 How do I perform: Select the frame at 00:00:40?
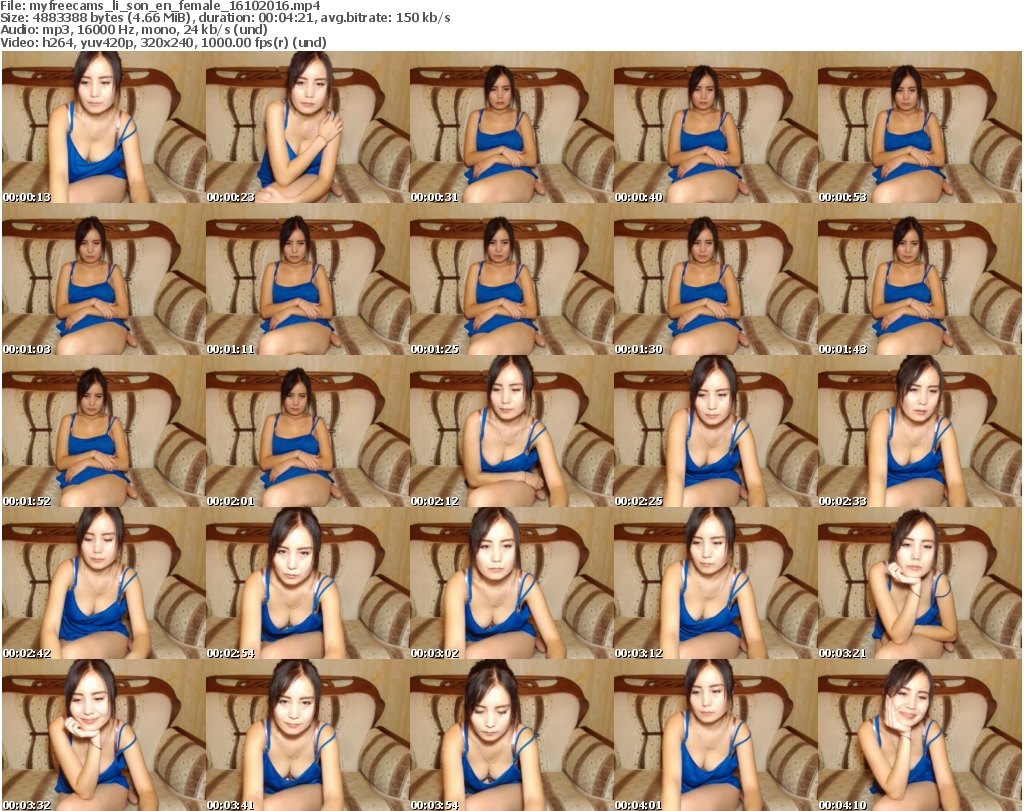(x=715, y=127)
